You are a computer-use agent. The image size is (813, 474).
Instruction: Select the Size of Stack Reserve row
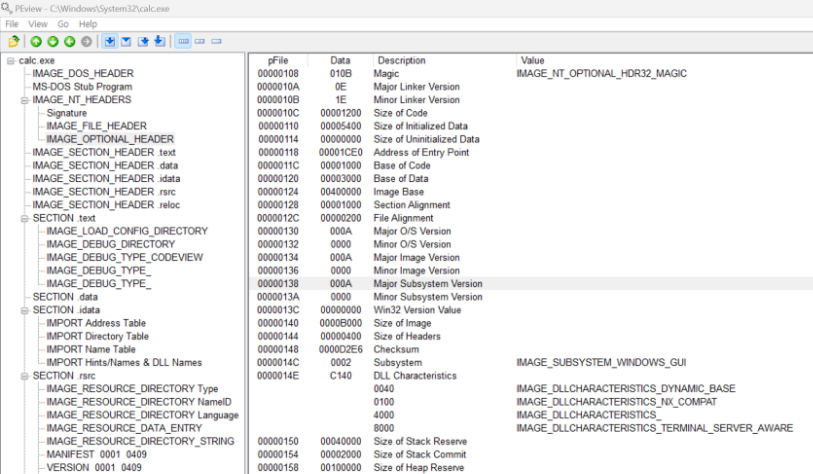click(531, 441)
